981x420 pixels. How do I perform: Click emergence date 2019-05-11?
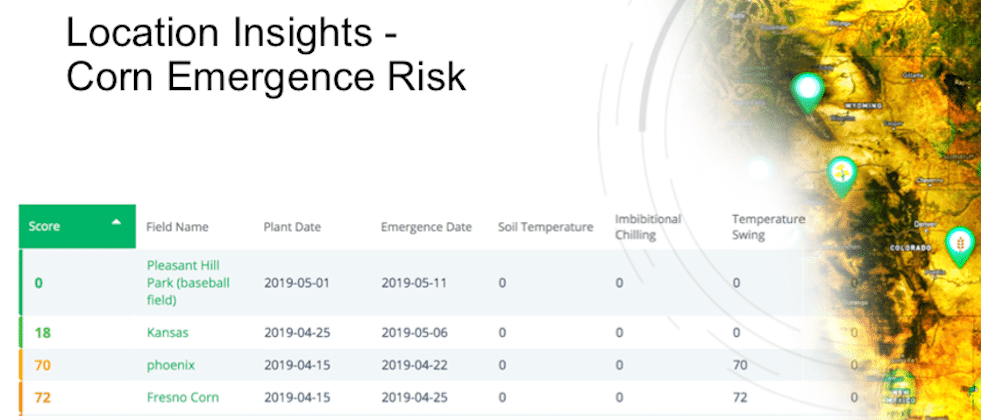pyautogui.click(x=414, y=283)
